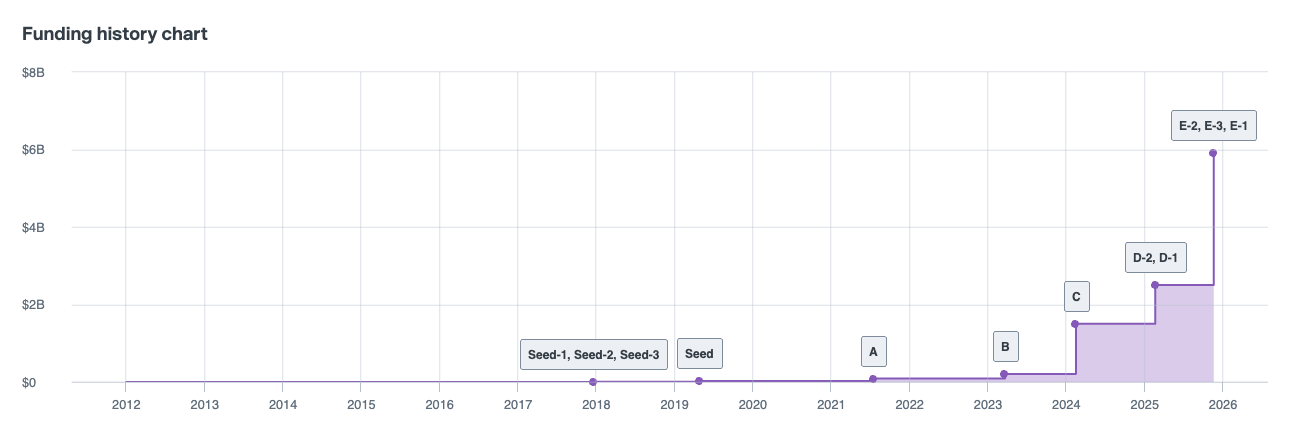Select the Seed round label box
Viewport: 1289px width, 433px height.
699,354
